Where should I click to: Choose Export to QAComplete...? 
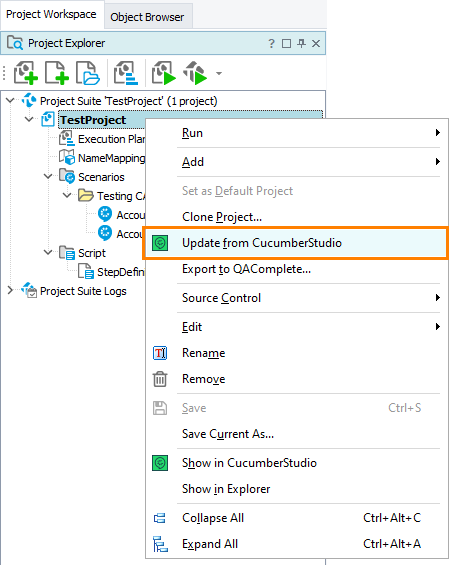pos(297,269)
